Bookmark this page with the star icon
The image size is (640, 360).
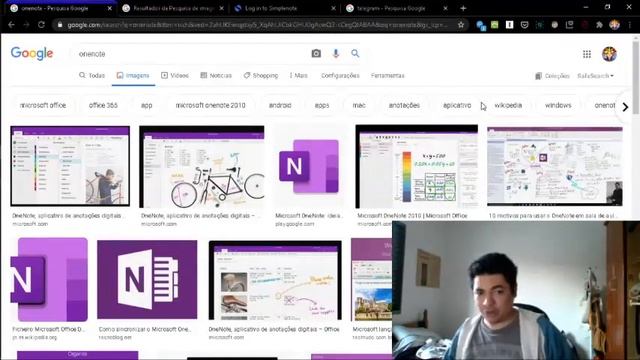461,25
